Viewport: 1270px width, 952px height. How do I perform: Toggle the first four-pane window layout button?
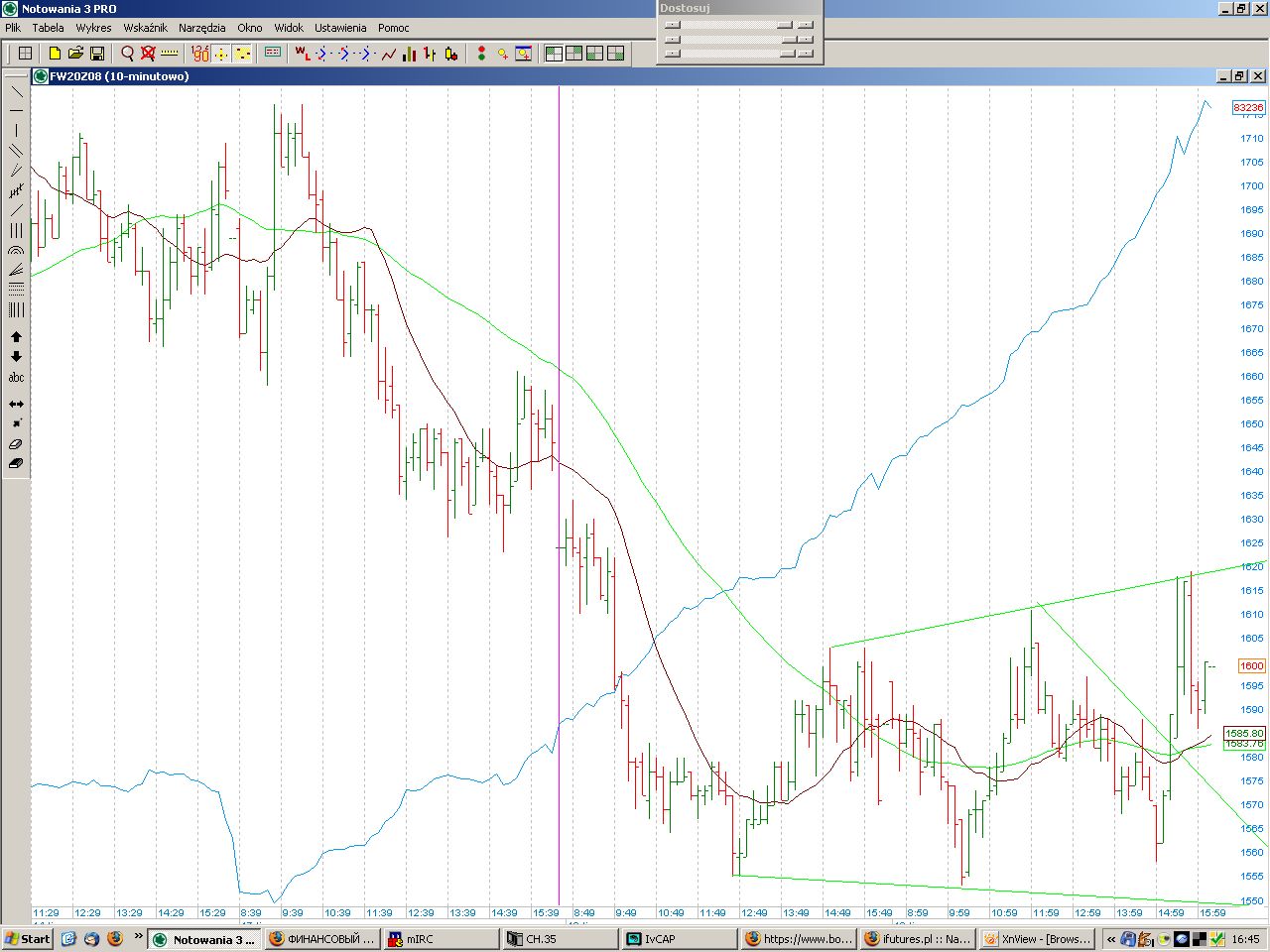(x=554, y=54)
